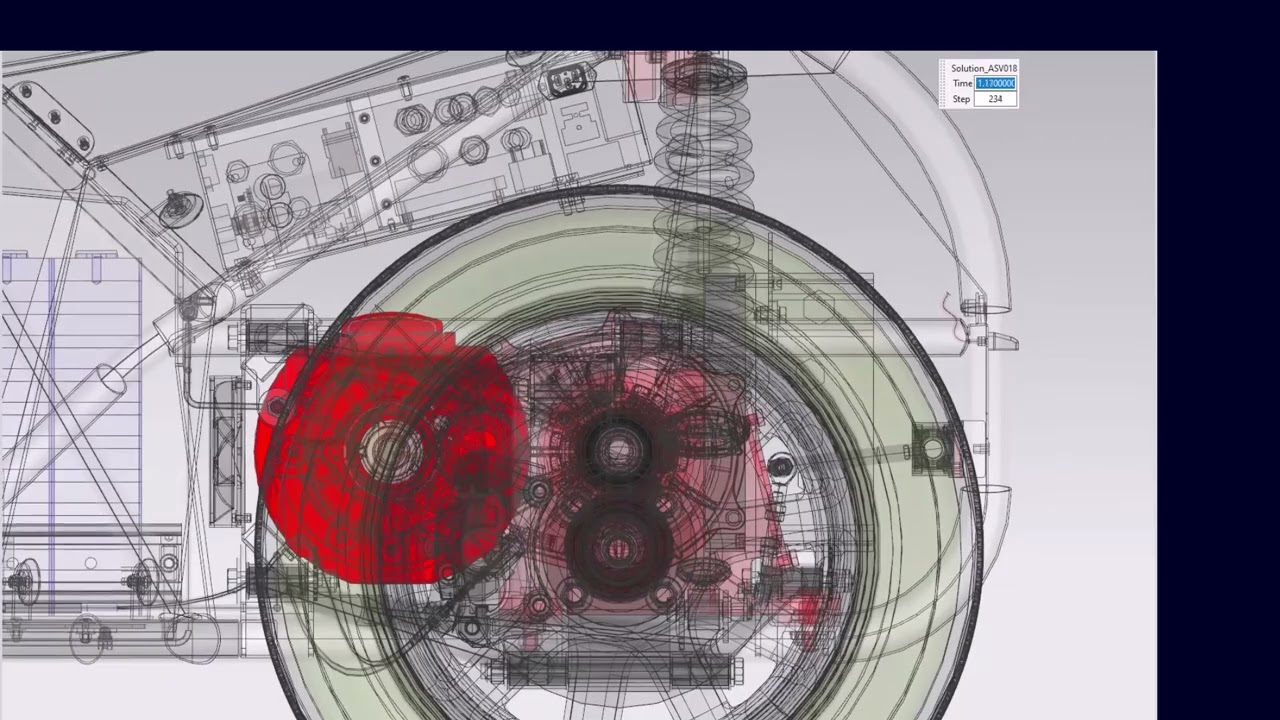Viewport: 1280px width, 720px height.
Task: Click the 'Time' label text
Action: point(962,83)
